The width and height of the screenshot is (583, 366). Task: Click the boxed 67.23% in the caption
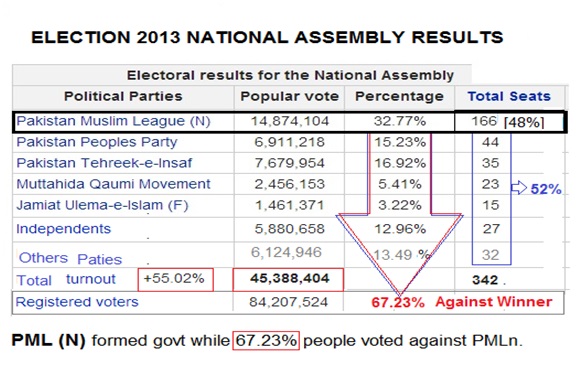[266, 340]
